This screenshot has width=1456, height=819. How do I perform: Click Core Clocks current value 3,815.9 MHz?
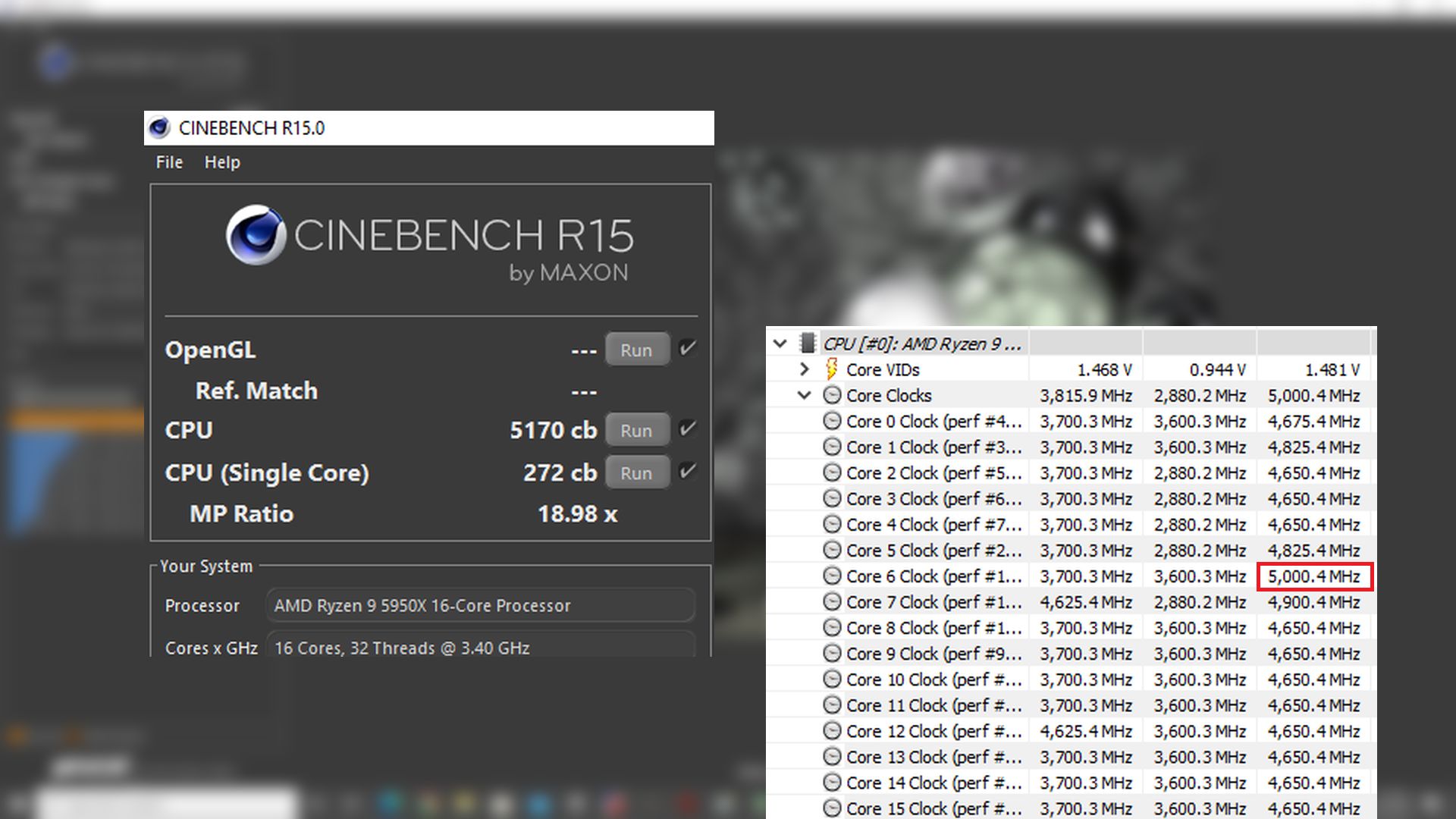tap(1086, 396)
